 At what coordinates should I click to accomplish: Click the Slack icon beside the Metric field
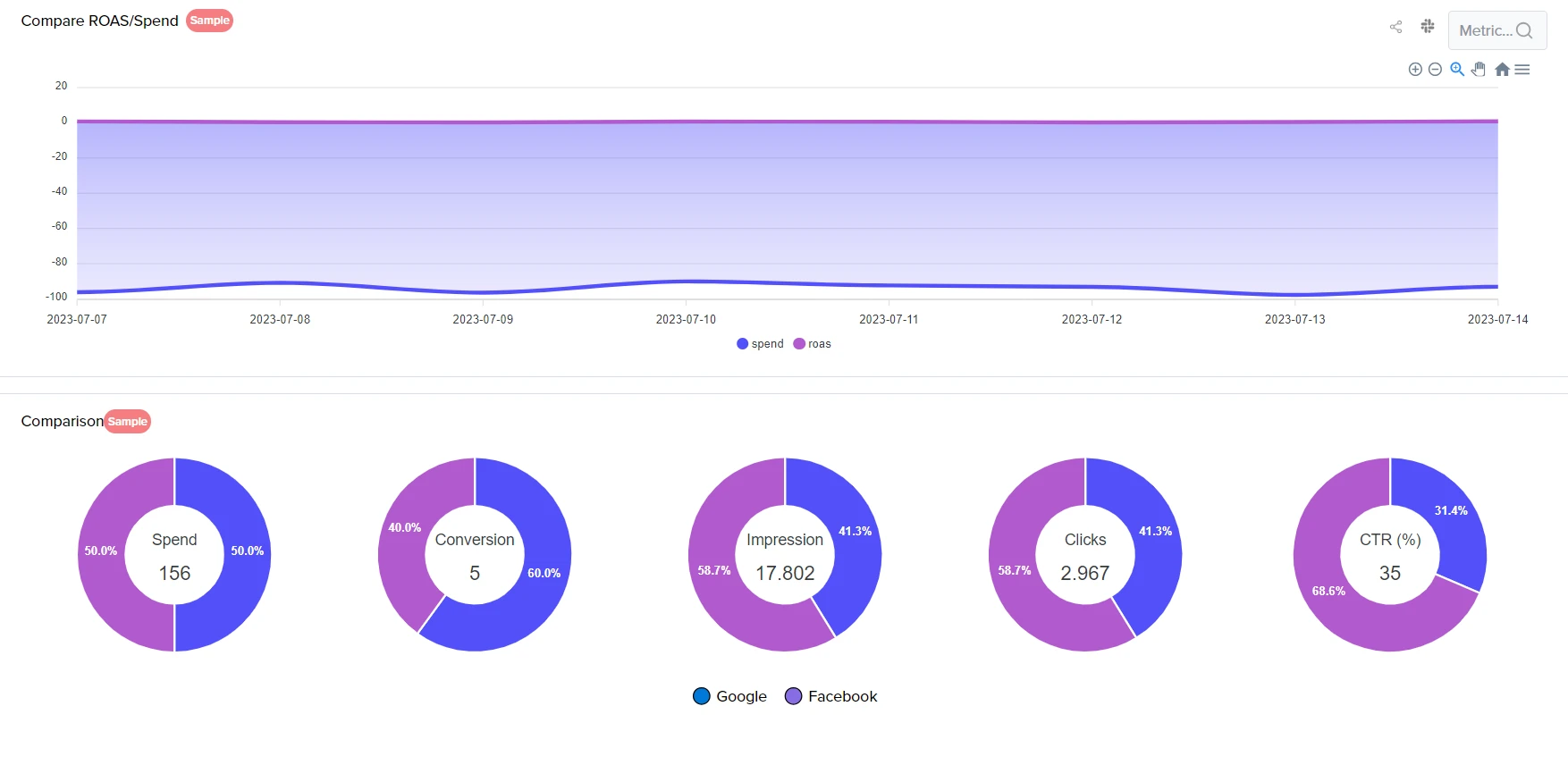pos(1428,27)
